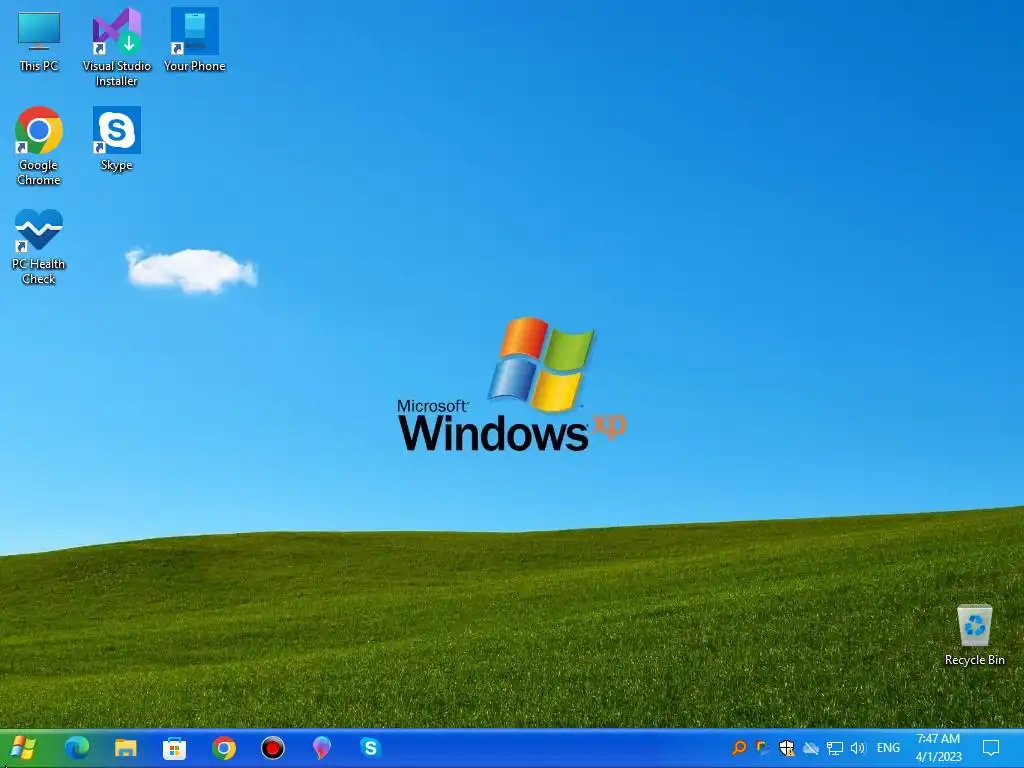Open the multicolored tray icon beside the magnifier
This screenshot has width=1024, height=768.
click(762, 748)
